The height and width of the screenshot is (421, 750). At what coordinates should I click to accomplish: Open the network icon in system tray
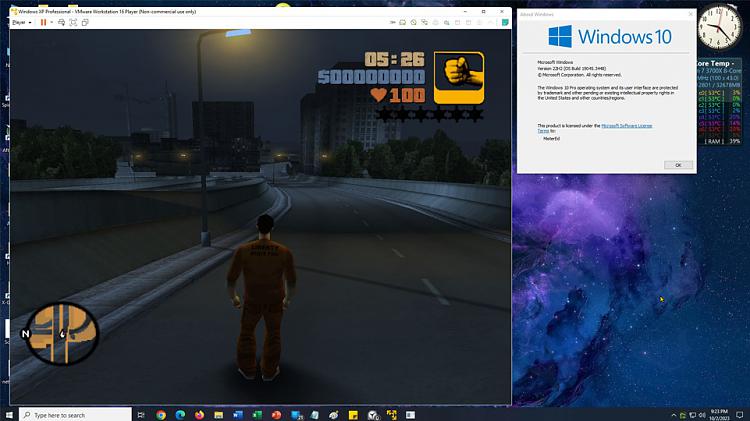(x=693, y=415)
